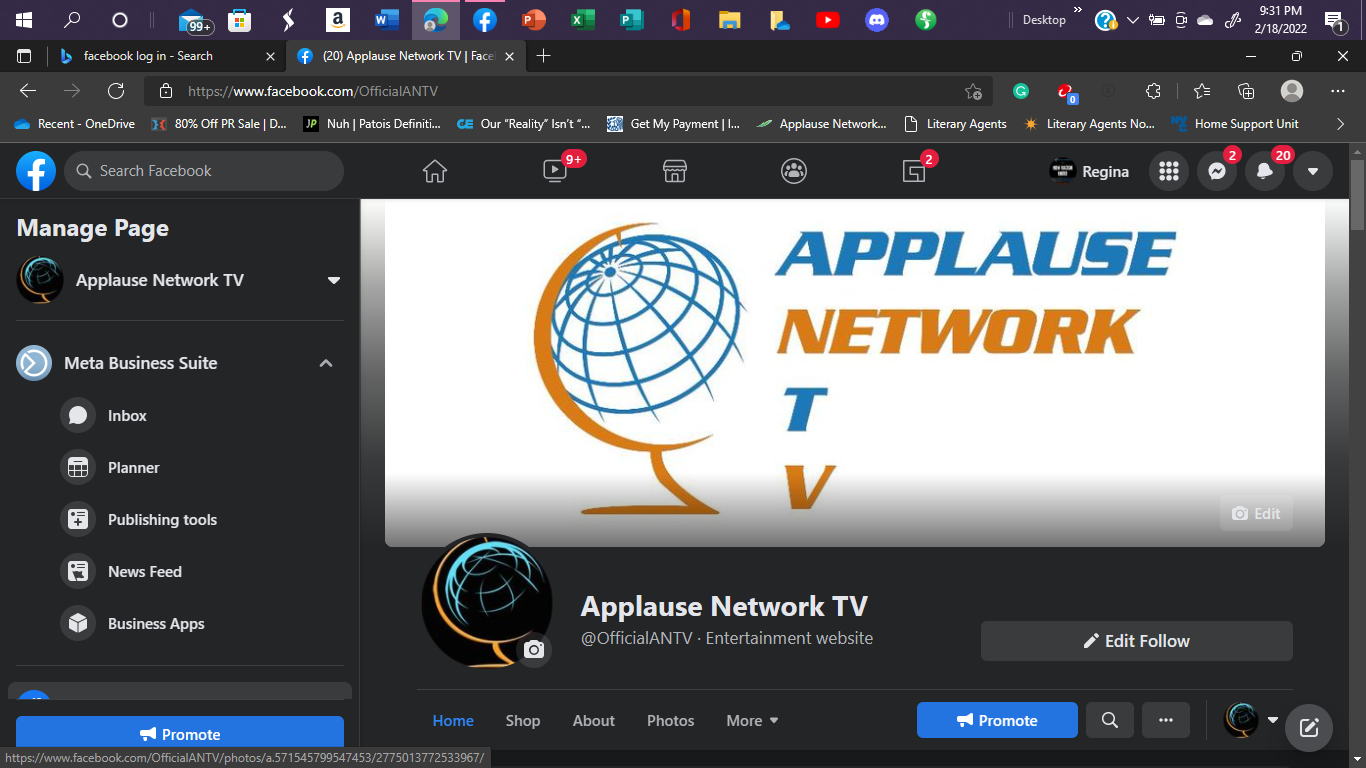Open the Windows Action Center notifications icon
Screen dimensions: 1366x768
1334,20
